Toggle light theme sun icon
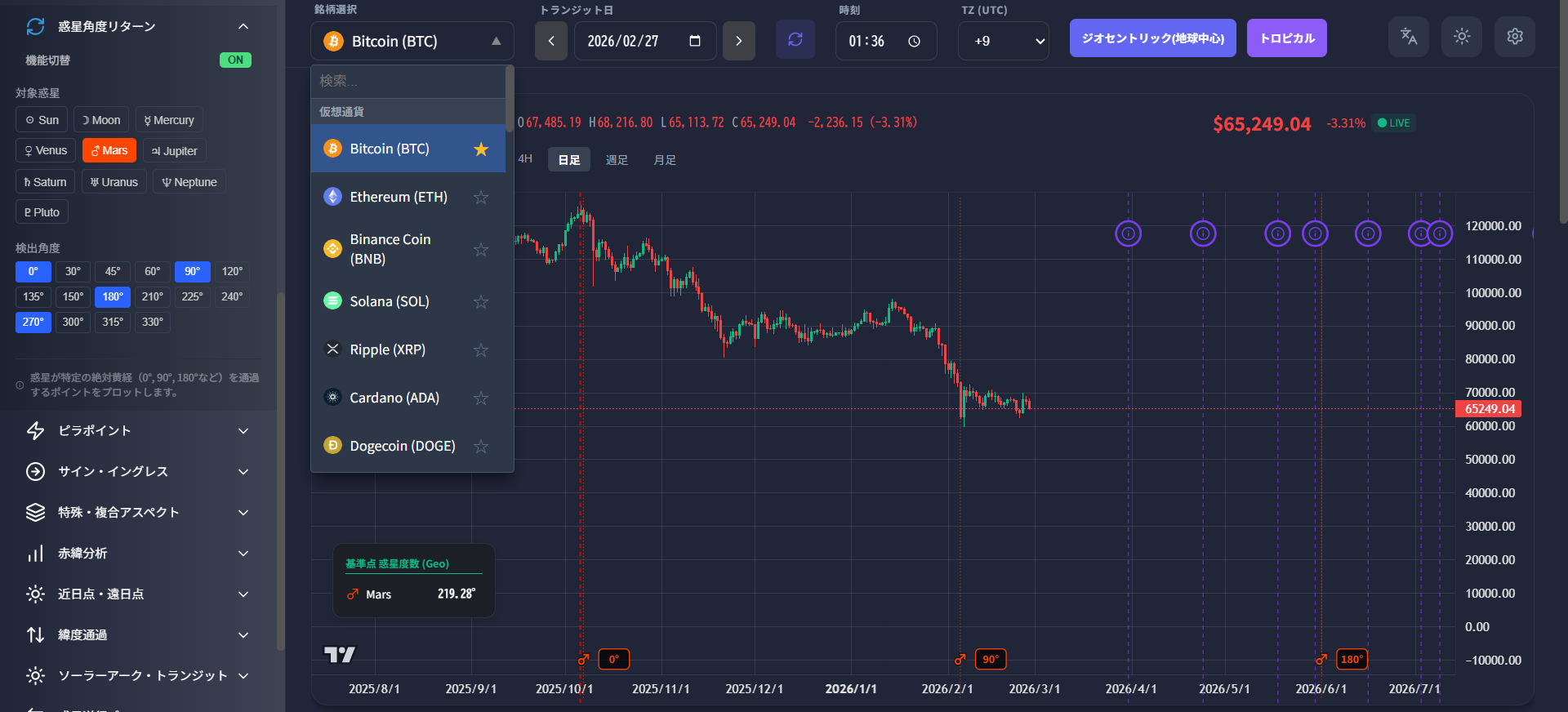This screenshot has height=712, width=1568. coord(1462,37)
